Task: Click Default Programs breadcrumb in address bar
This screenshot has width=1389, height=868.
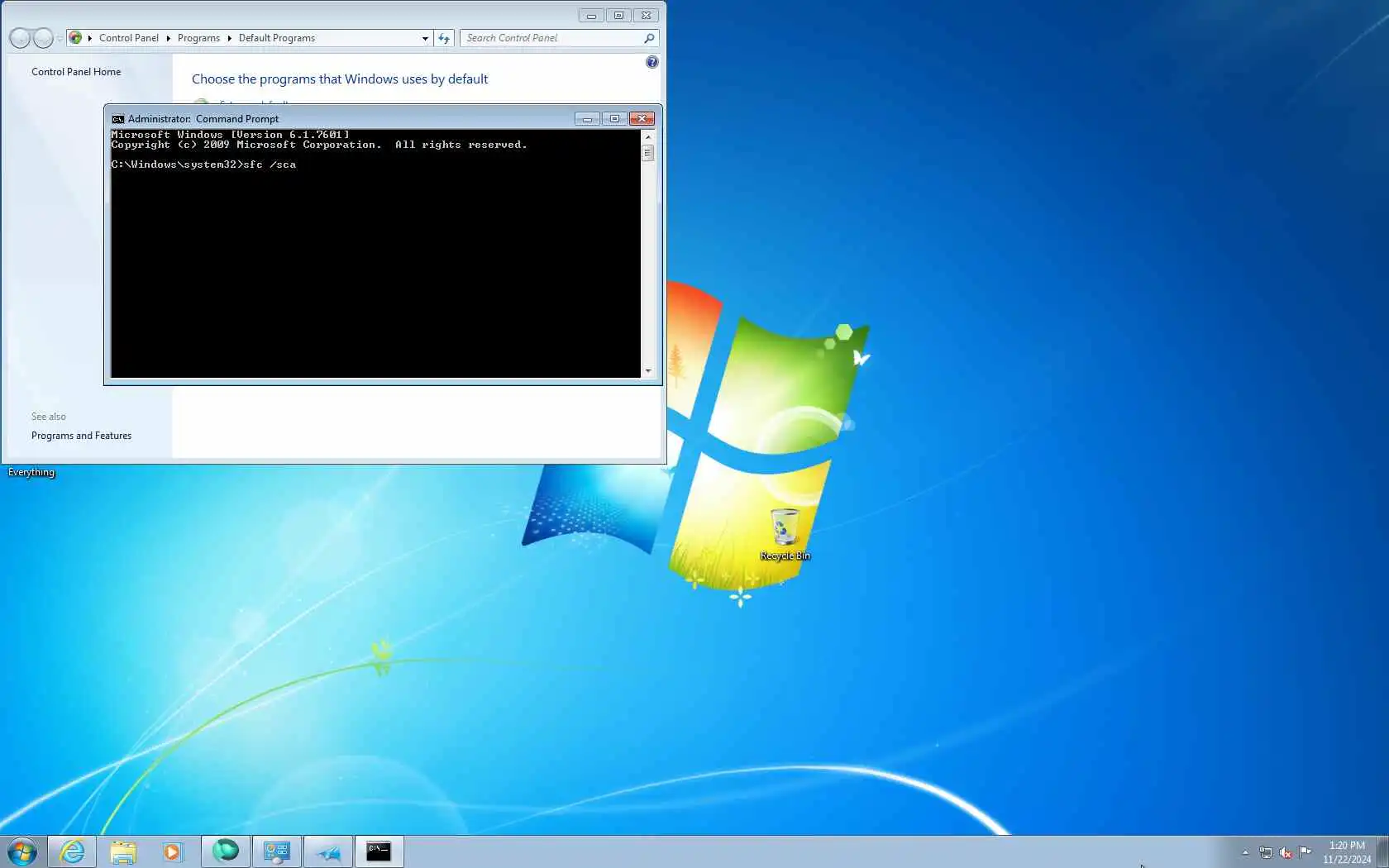Action: 277,38
